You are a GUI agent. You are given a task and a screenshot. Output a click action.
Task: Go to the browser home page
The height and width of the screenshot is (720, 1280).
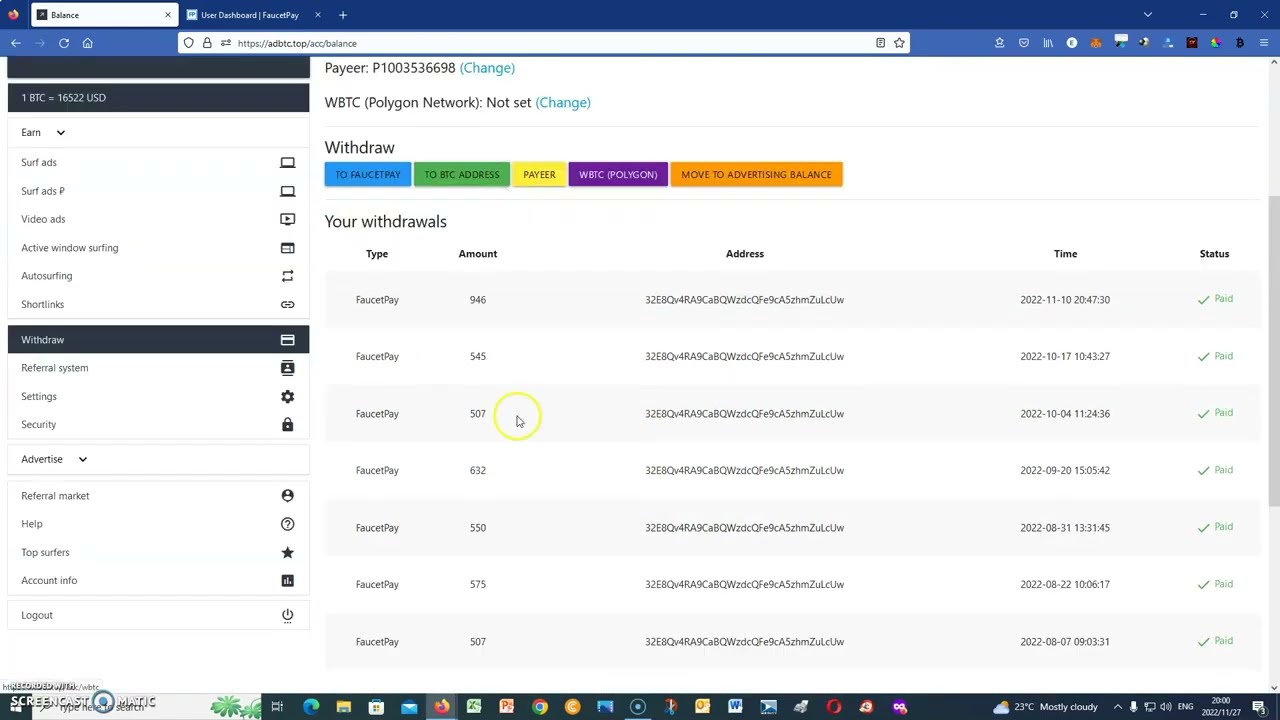tap(87, 43)
